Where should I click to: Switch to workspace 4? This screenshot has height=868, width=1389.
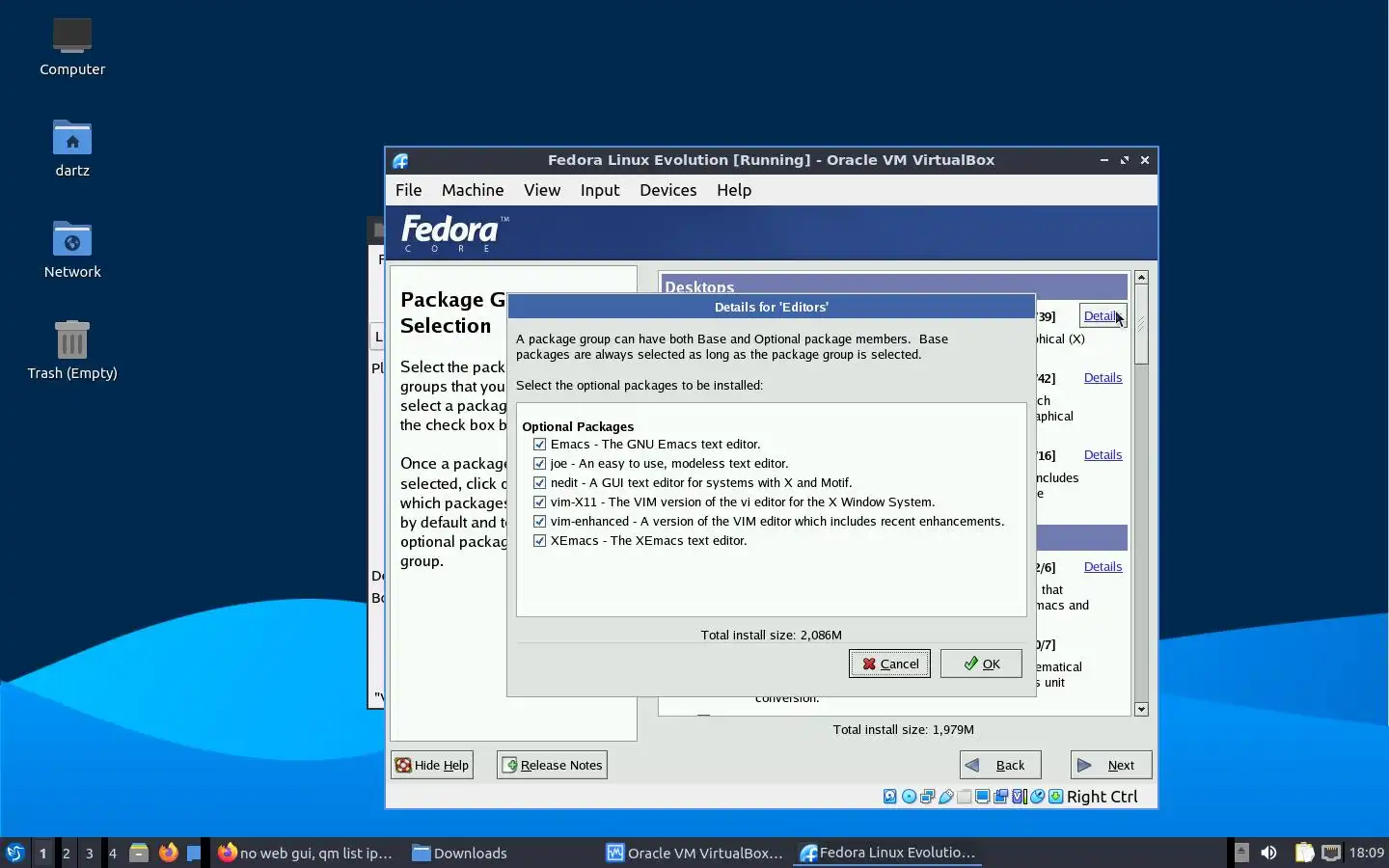coord(113,853)
